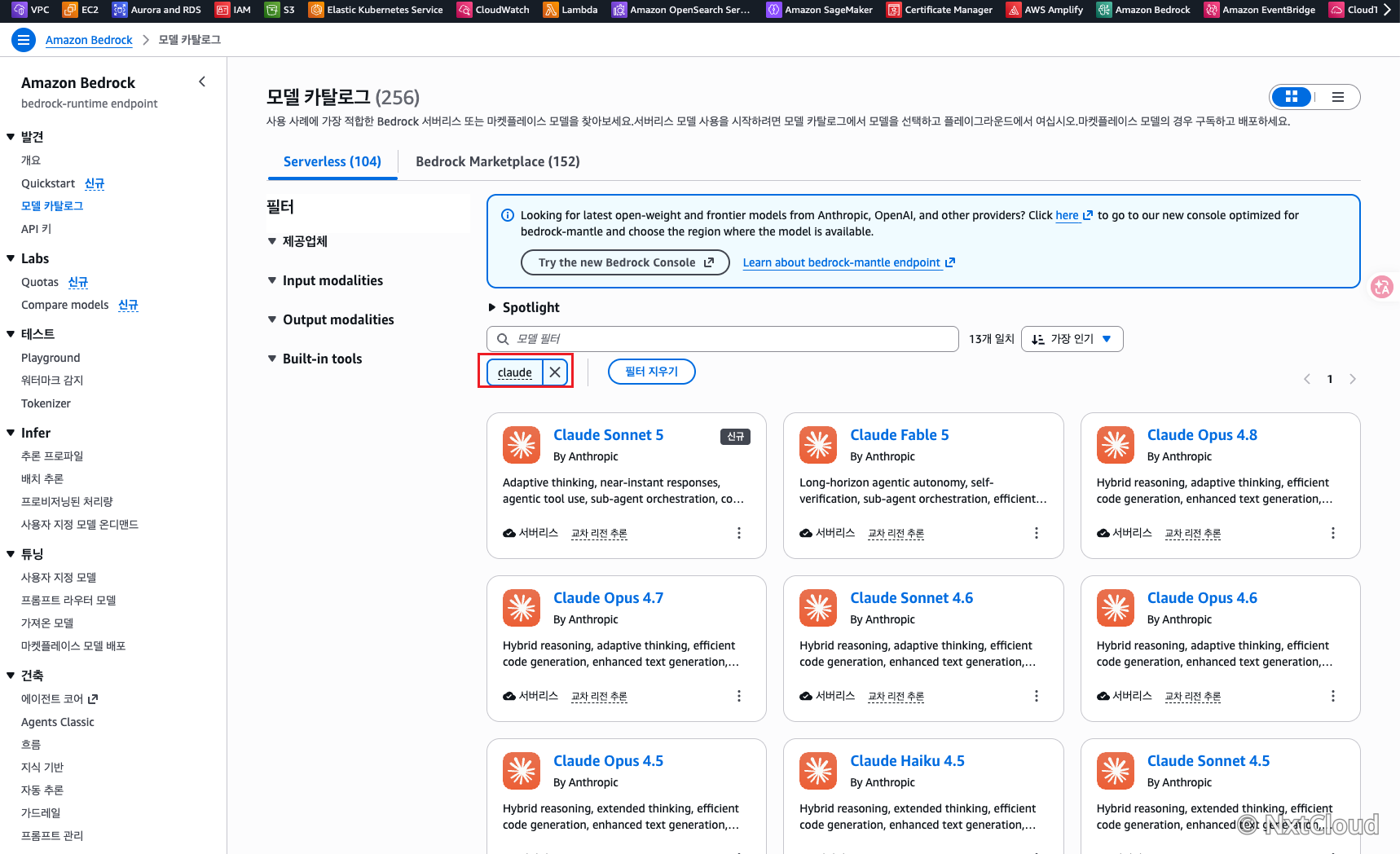This screenshot has height=854, width=1400.
Task: Select page 1 in the pagination
Action: coord(1330,379)
